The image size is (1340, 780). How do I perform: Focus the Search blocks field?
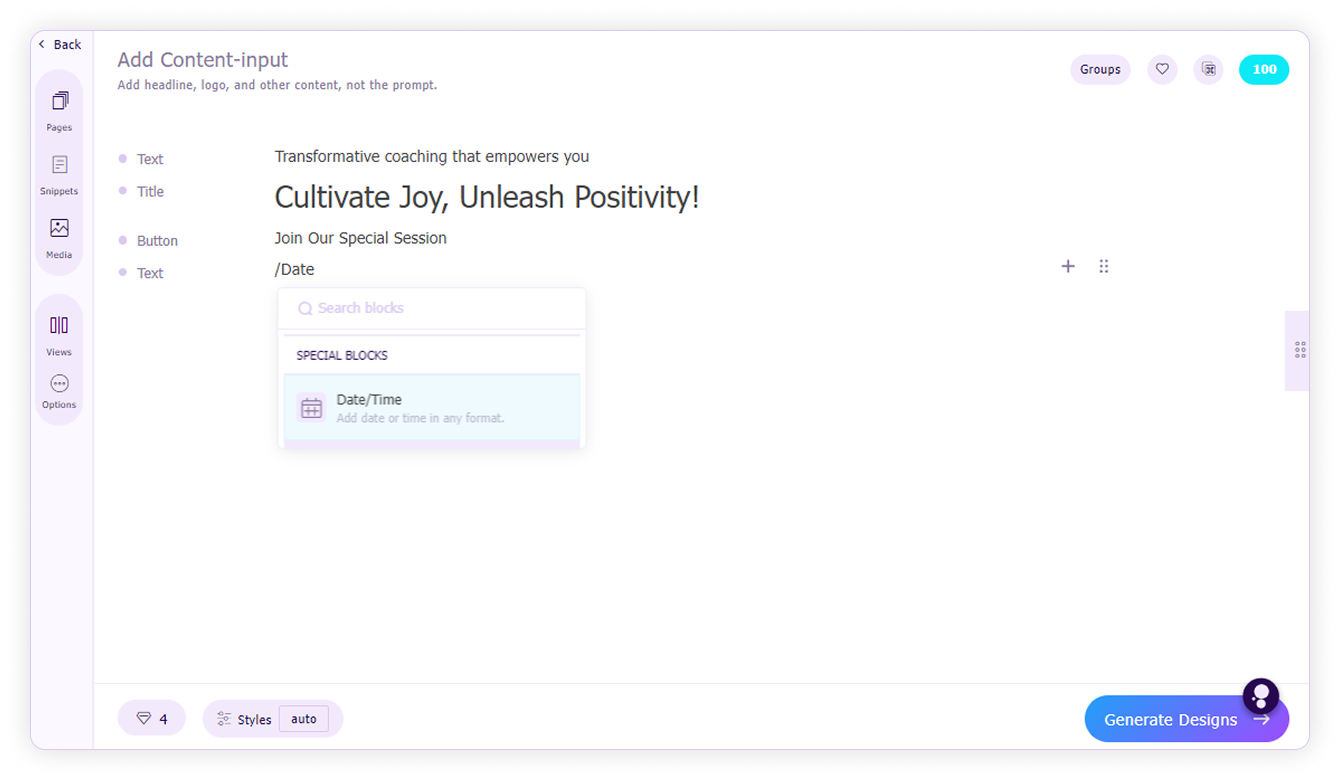[432, 308]
